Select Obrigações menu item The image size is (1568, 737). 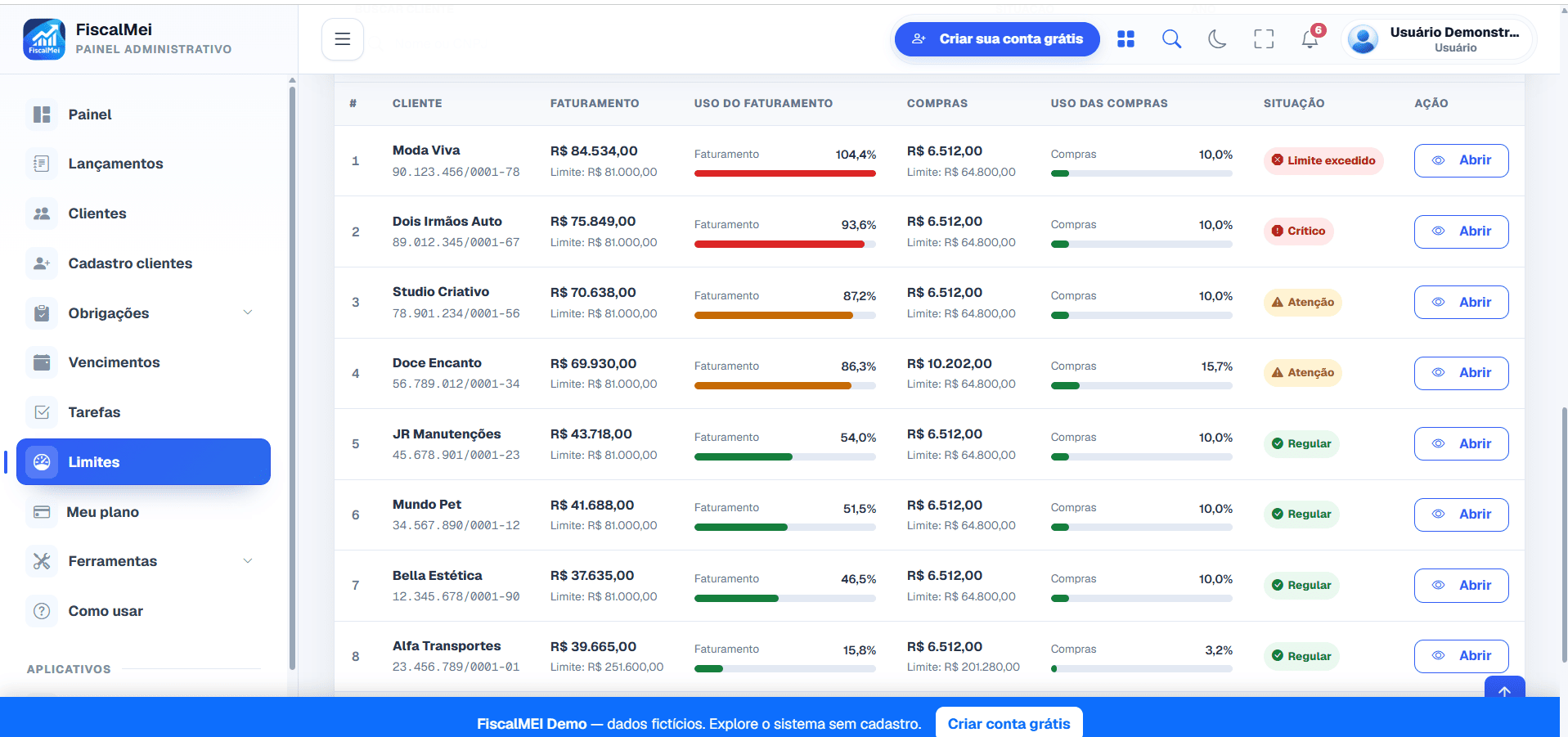(143, 313)
